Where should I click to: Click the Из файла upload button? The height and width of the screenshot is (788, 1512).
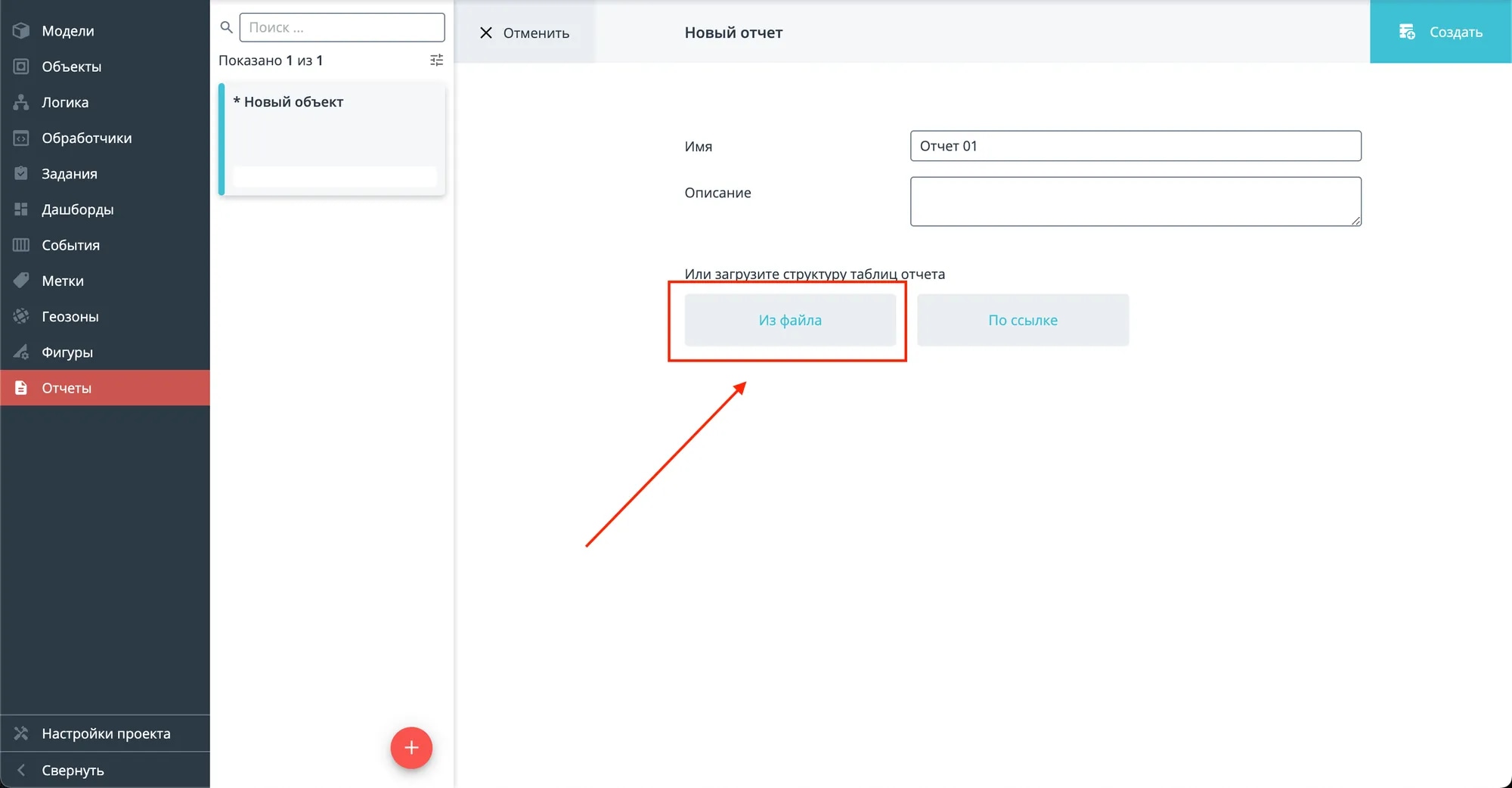790,320
